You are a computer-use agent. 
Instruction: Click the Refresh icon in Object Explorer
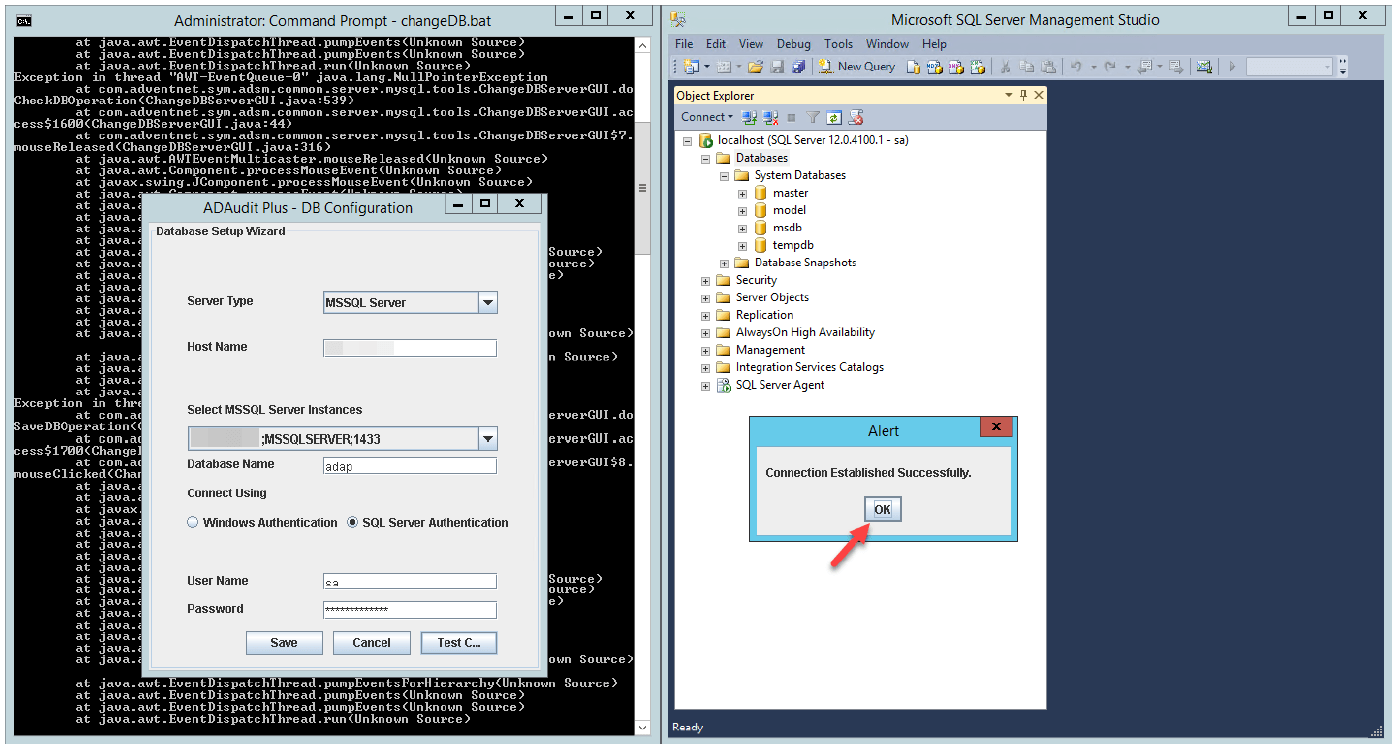pyautogui.click(x=834, y=118)
